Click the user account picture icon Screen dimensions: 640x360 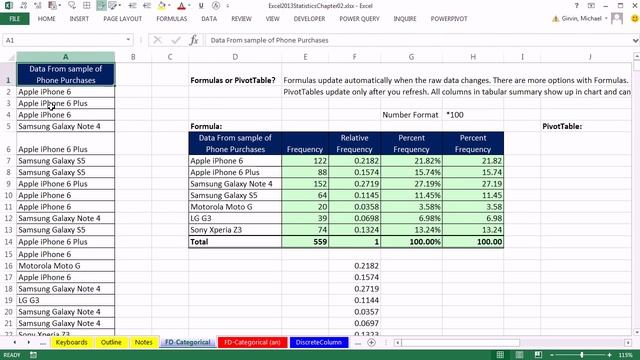tap(617, 18)
